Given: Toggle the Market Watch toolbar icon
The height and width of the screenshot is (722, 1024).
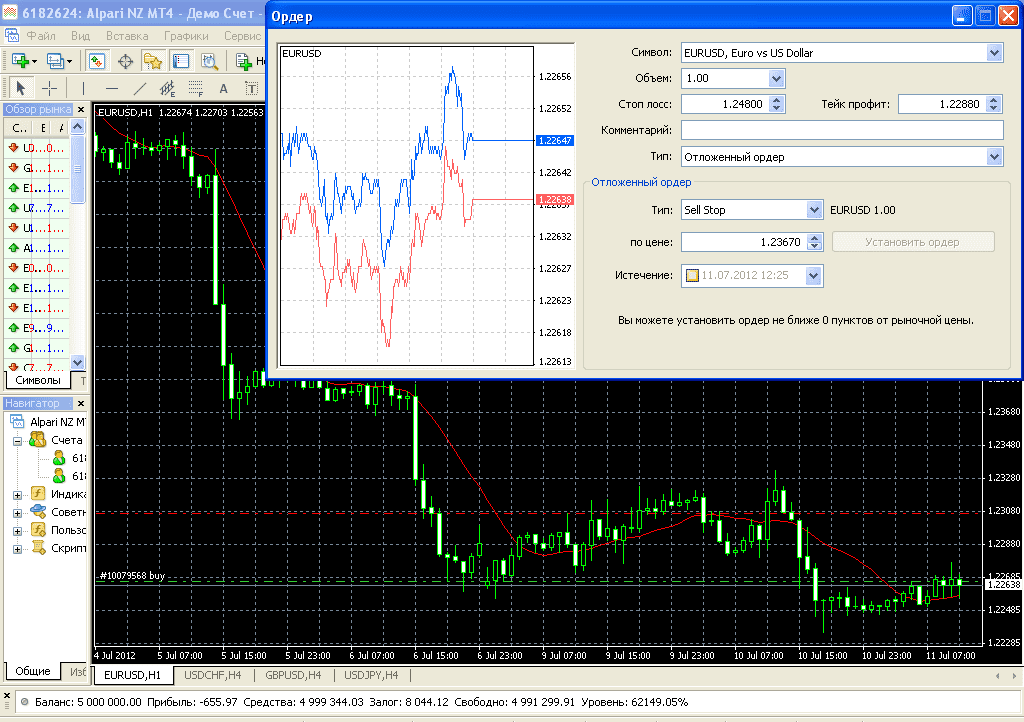Looking at the screenshot, I should pyautogui.click(x=97, y=61).
